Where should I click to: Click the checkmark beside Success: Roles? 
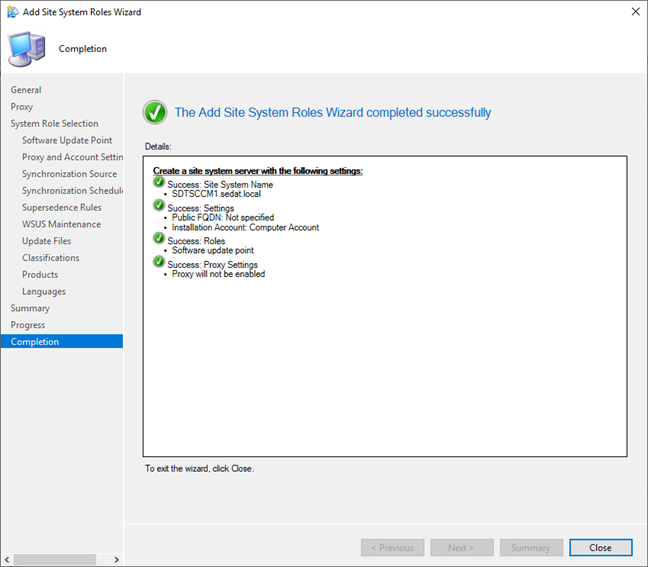(x=159, y=238)
